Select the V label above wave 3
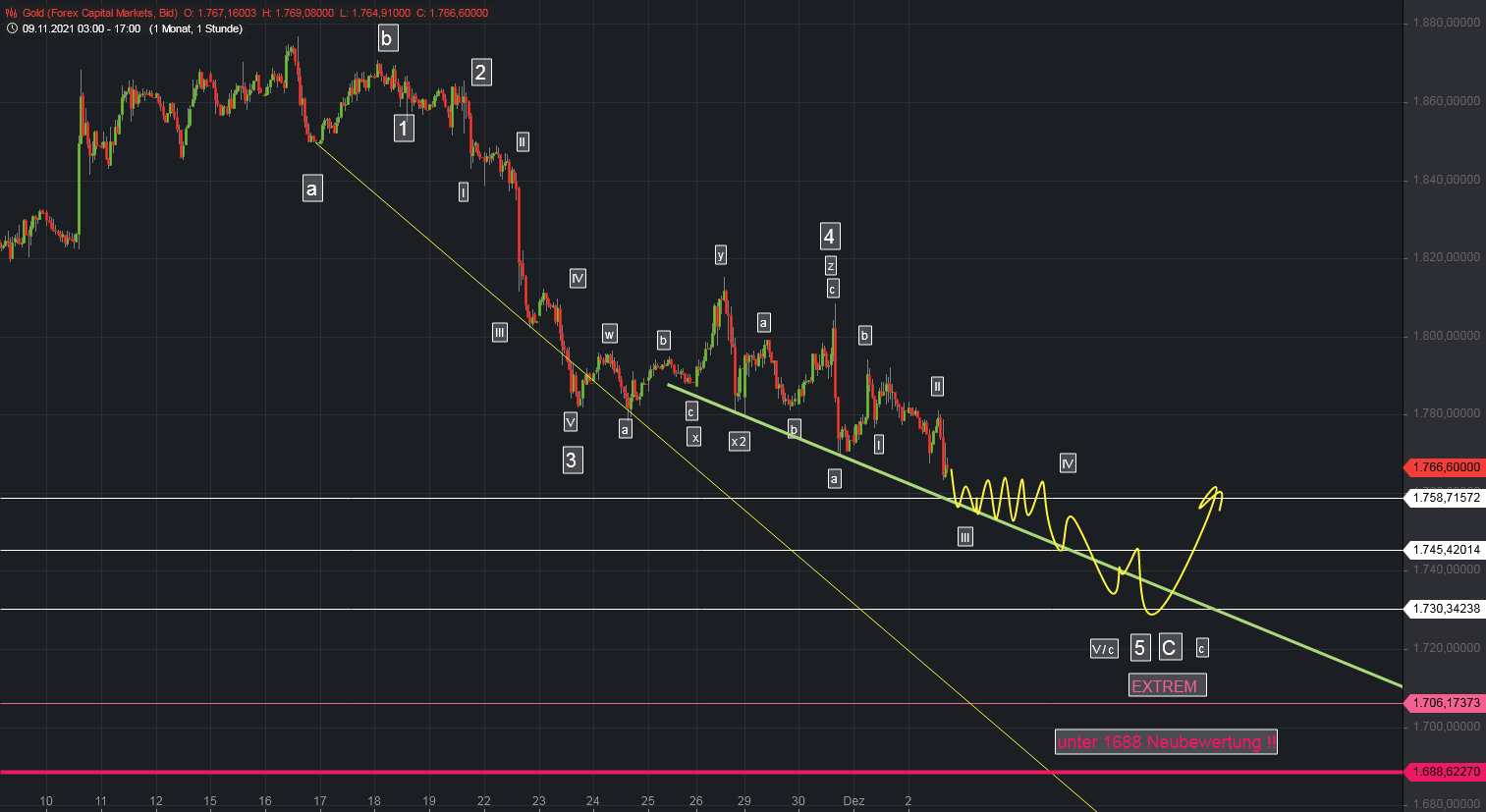The width and height of the screenshot is (1486, 812). [571, 421]
